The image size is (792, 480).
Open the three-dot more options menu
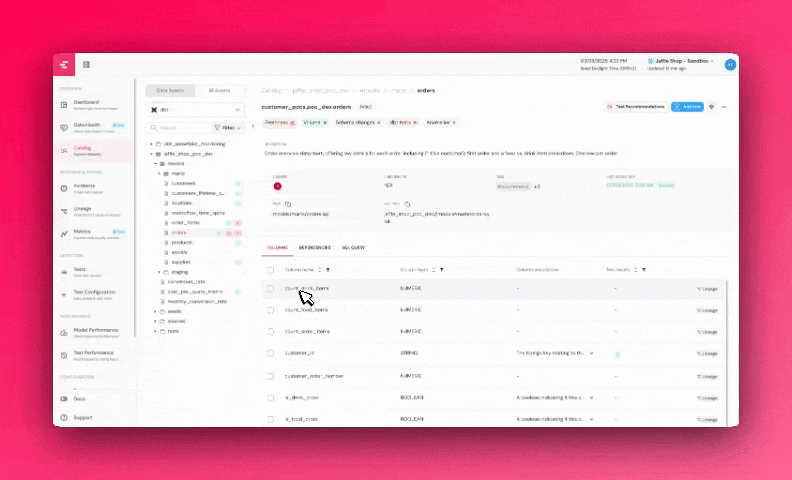click(724, 107)
